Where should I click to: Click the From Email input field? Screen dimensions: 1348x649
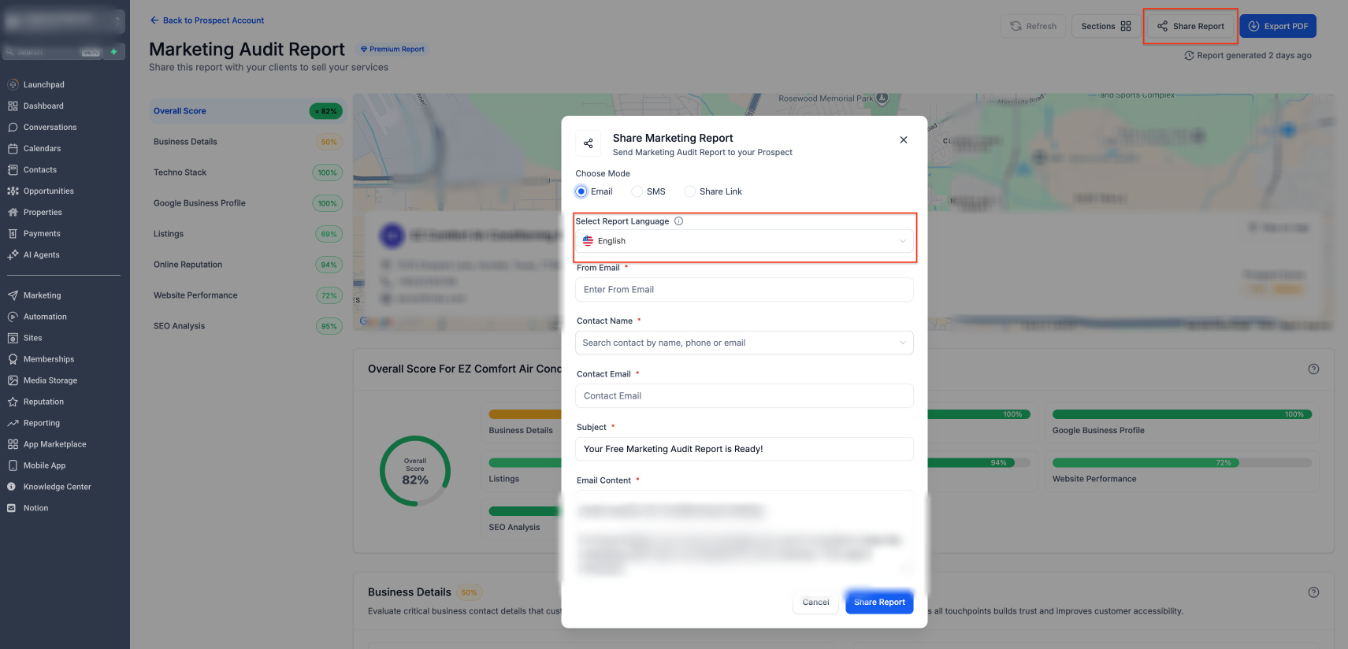coord(744,289)
